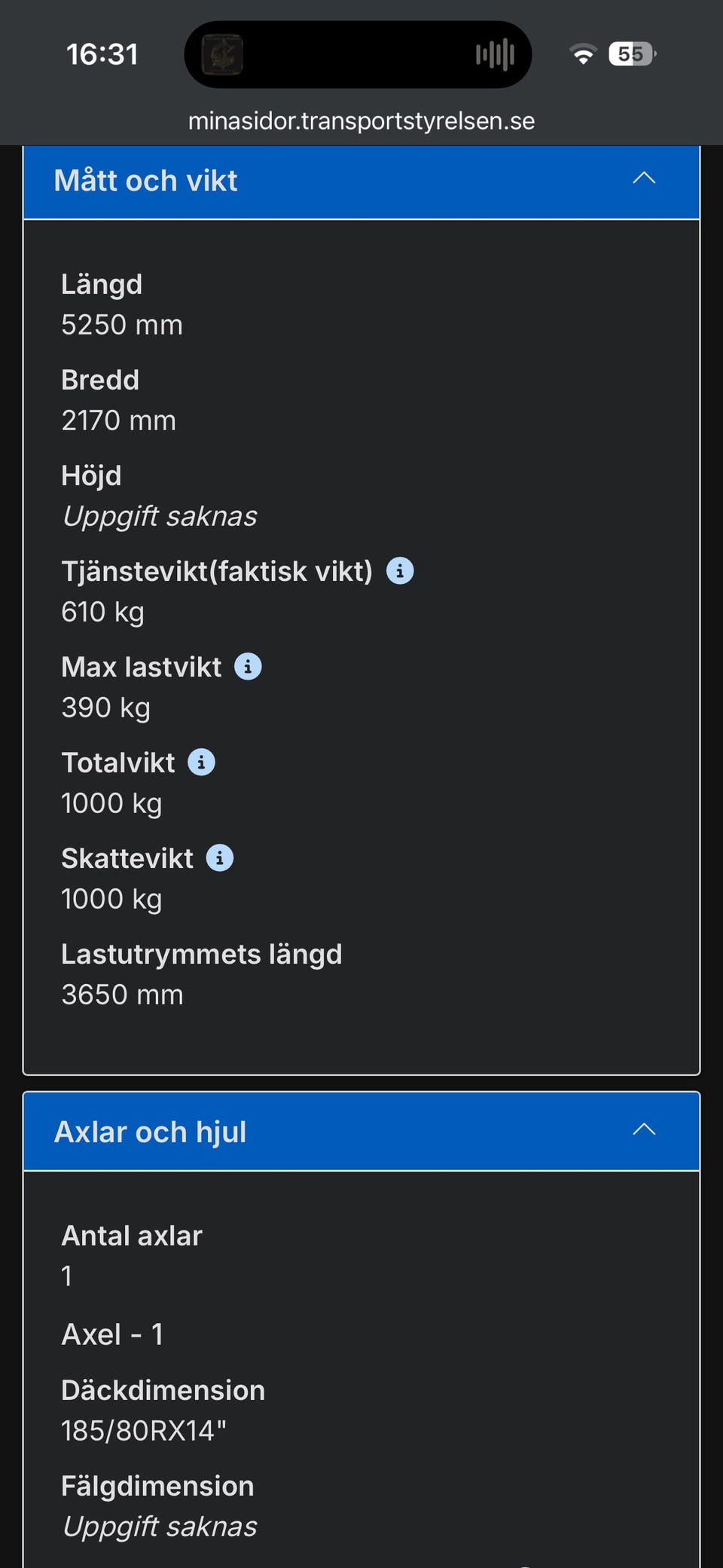
Task: Collapse the Axlar och hjul section chevron
Action: point(644,1129)
